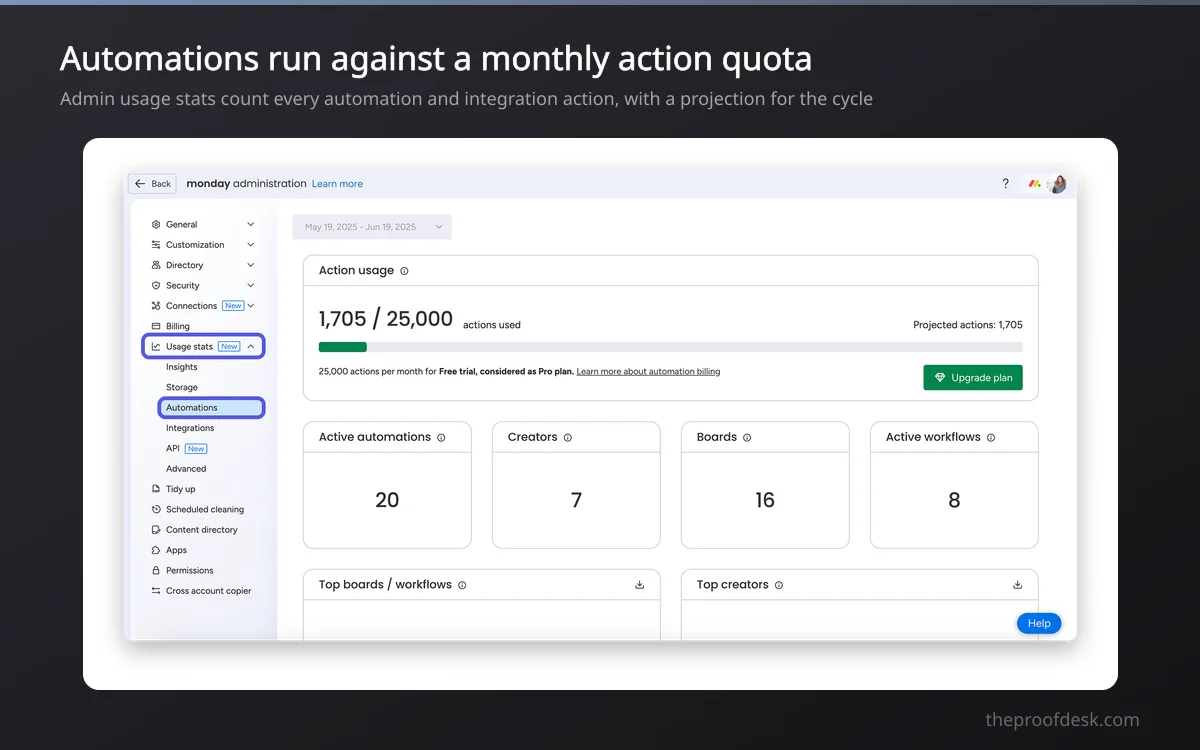Click the Customization sliders icon
The height and width of the screenshot is (750, 1200).
point(156,245)
